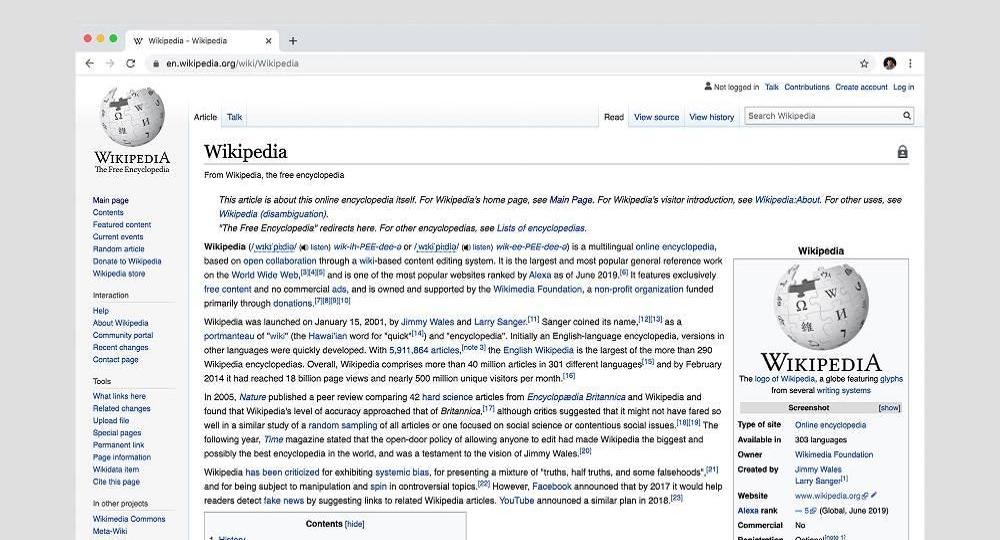The height and width of the screenshot is (540, 1000).
Task: Open the Wikidata item link
Action: 116,469
